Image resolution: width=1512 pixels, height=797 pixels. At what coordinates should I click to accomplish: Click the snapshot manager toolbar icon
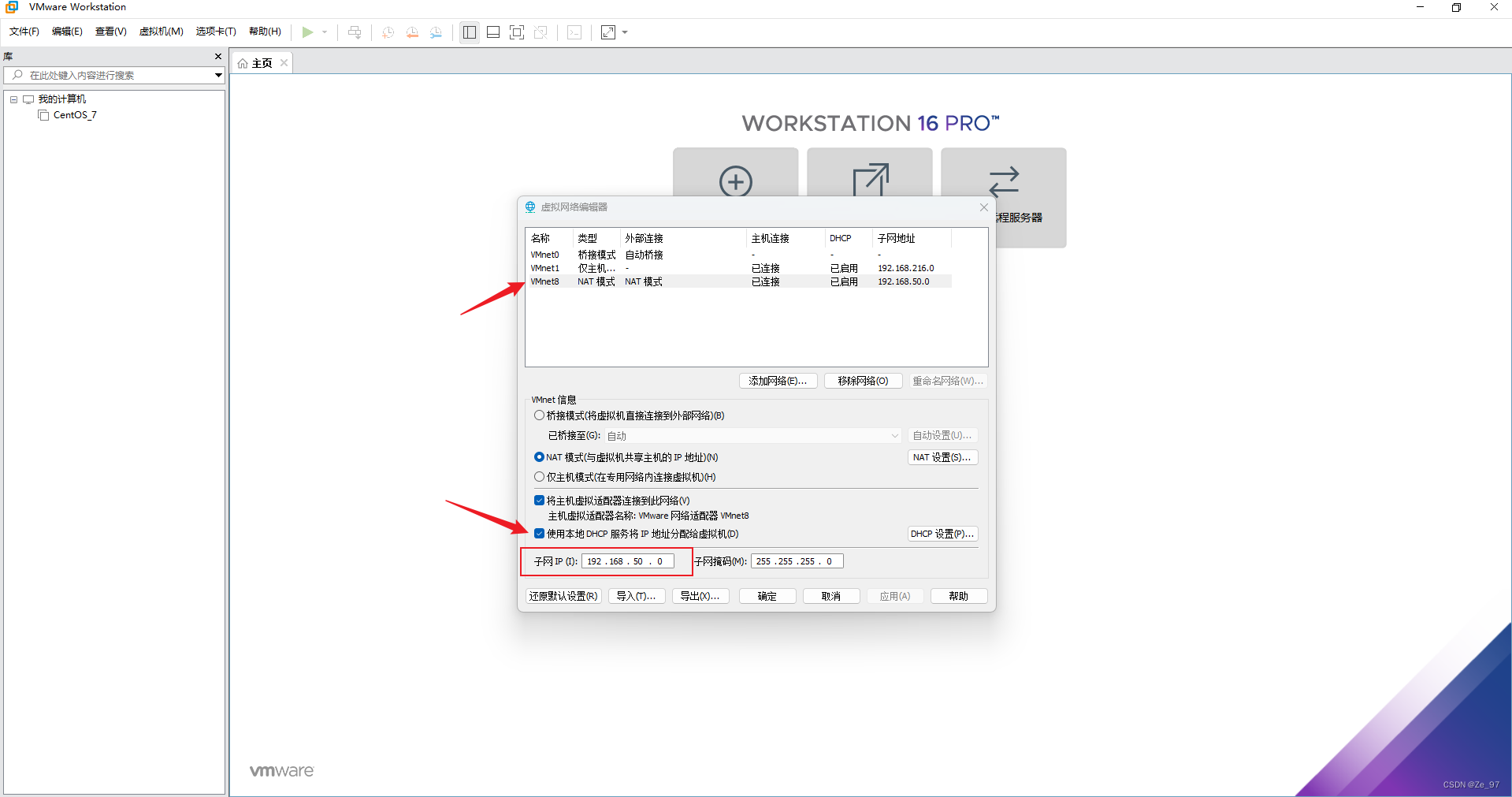(436, 32)
